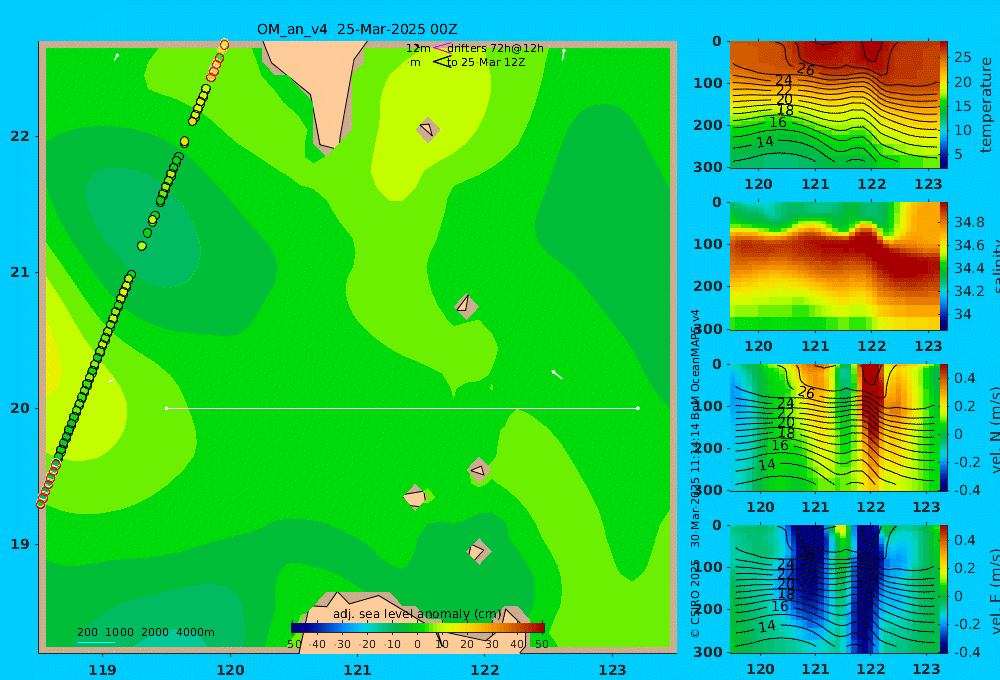Click the drifter marker in the map's top-right corner
Viewport: 1000px width, 680px height.
pyautogui.click(x=564, y=54)
